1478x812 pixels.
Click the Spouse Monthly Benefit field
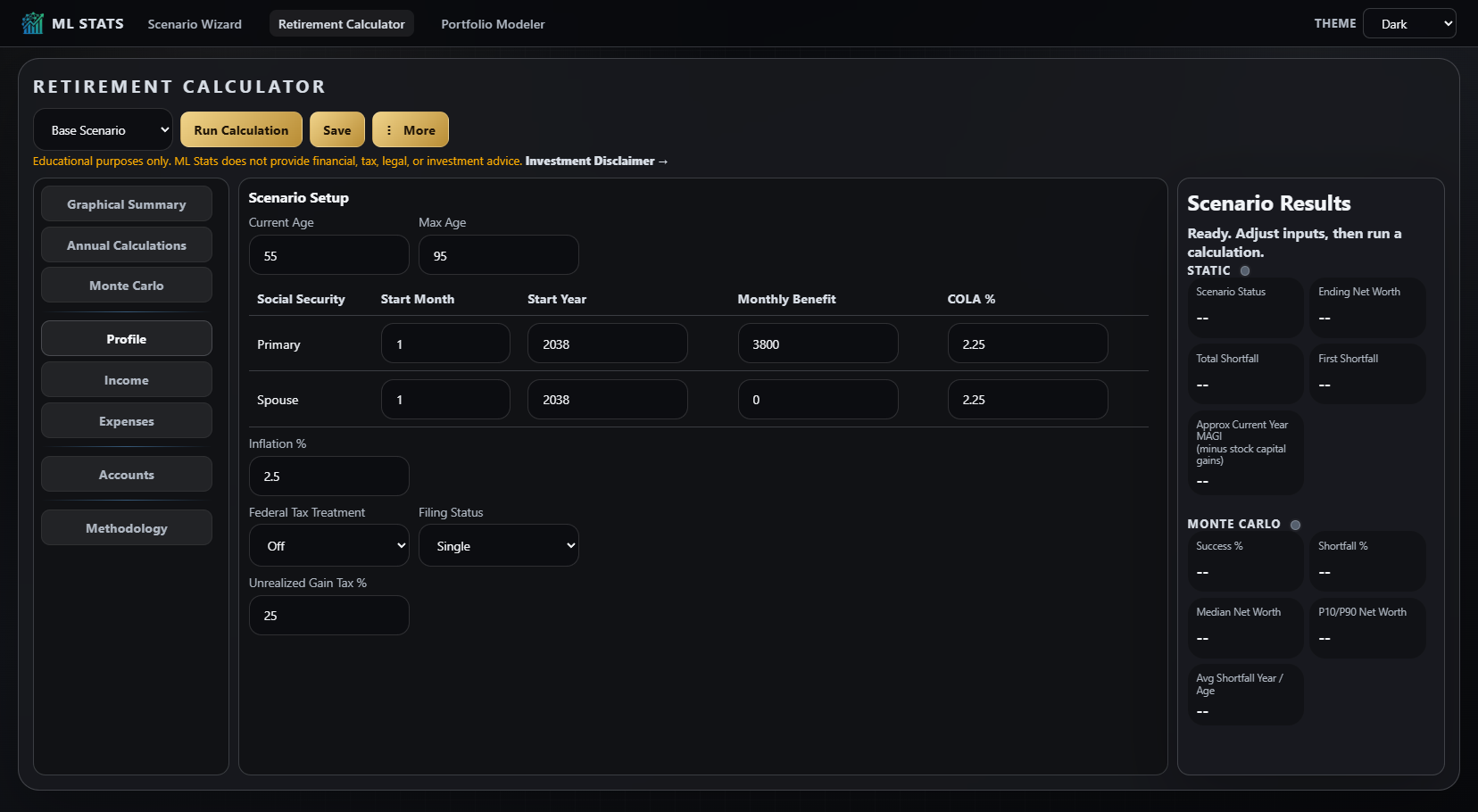click(x=818, y=399)
